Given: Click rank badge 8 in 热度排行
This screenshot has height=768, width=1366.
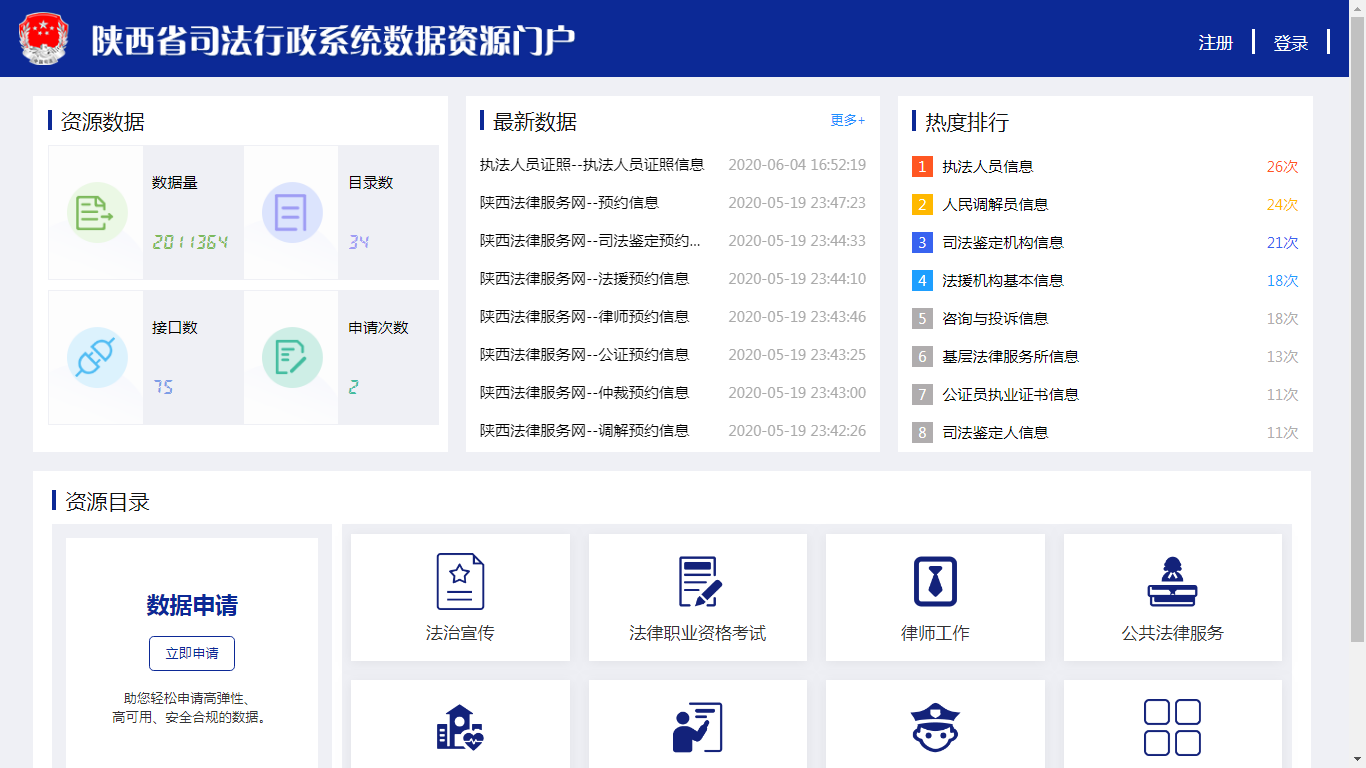Looking at the screenshot, I should pyautogui.click(x=922, y=432).
